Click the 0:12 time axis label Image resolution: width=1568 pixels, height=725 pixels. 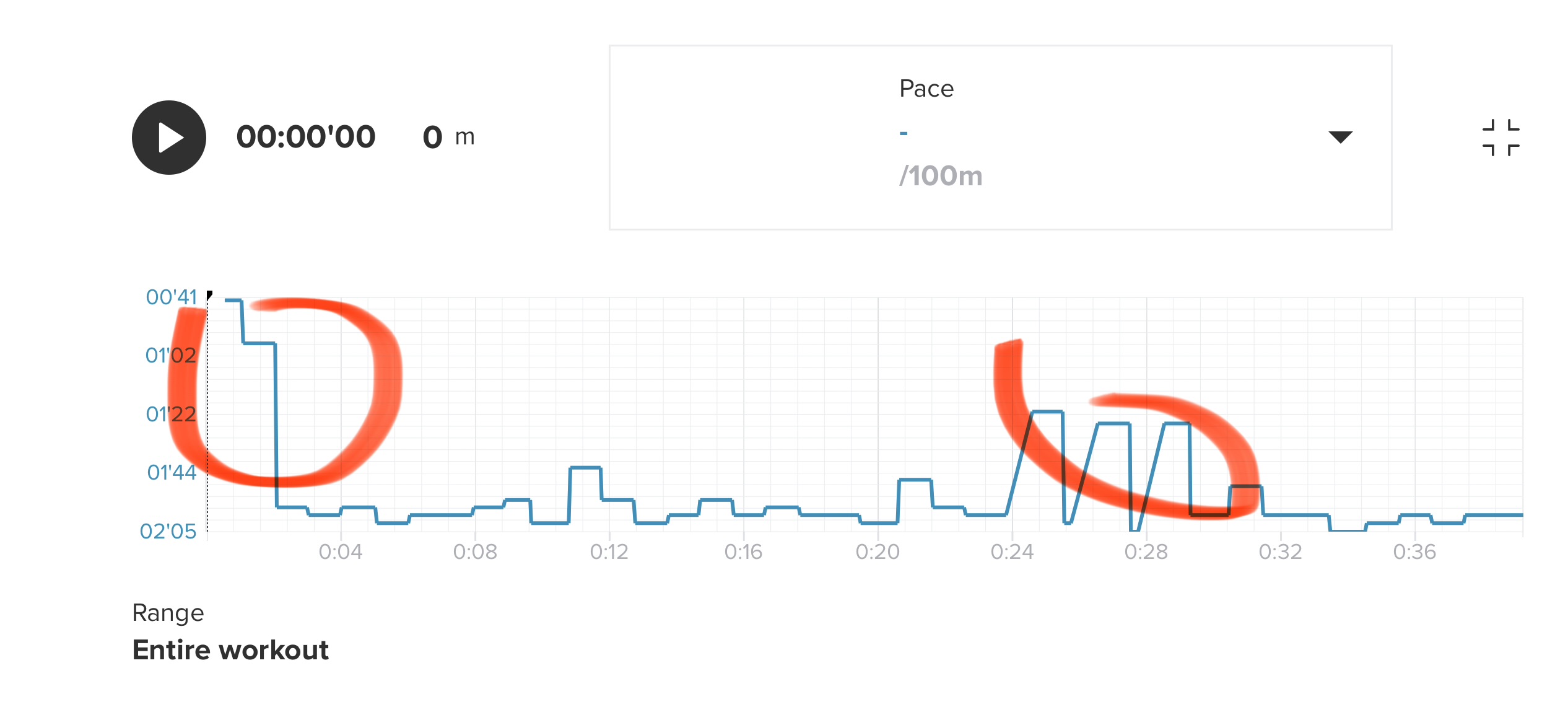pyautogui.click(x=609, y=551)
